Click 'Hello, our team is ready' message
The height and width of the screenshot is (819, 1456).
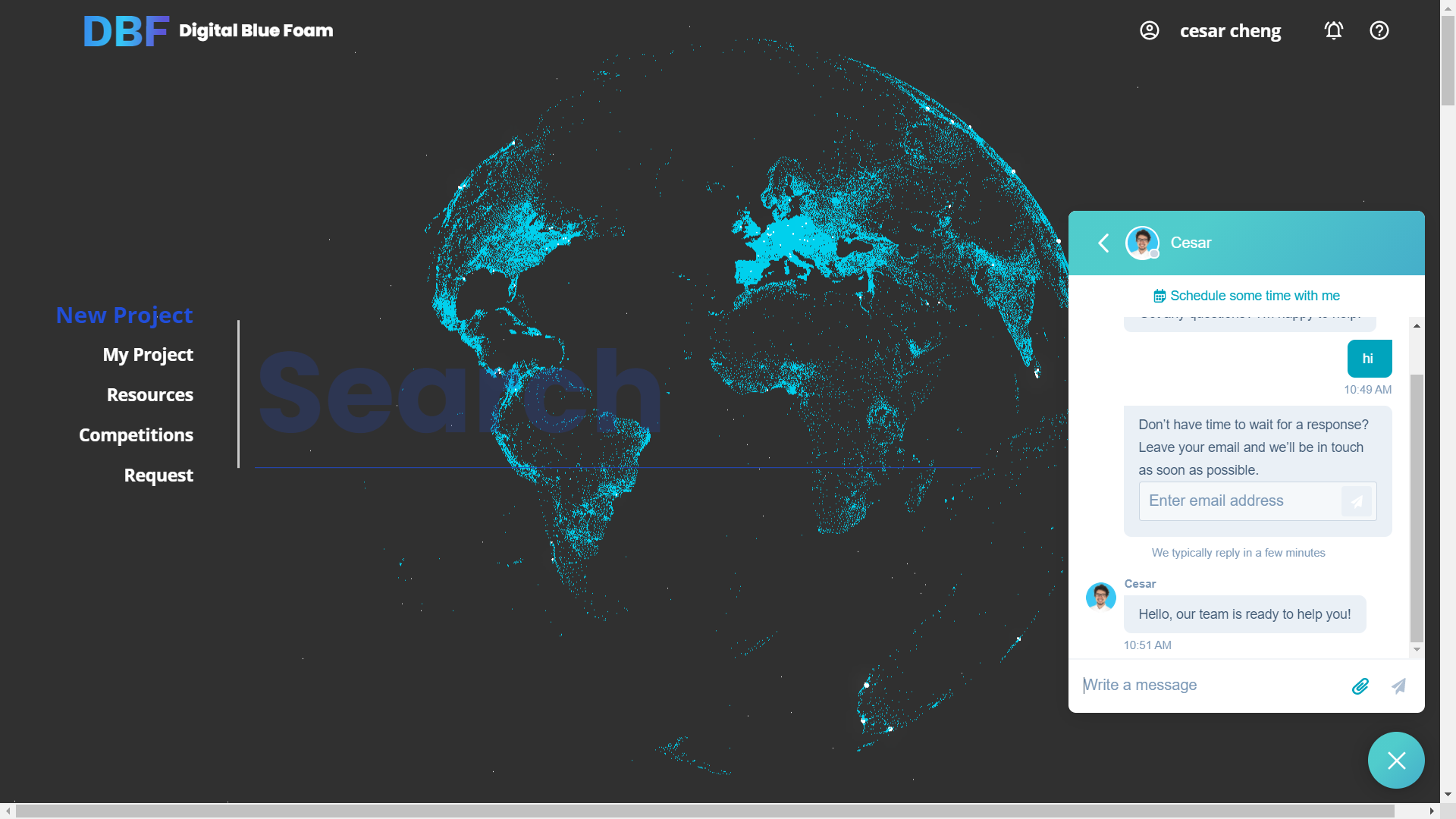1244,614
